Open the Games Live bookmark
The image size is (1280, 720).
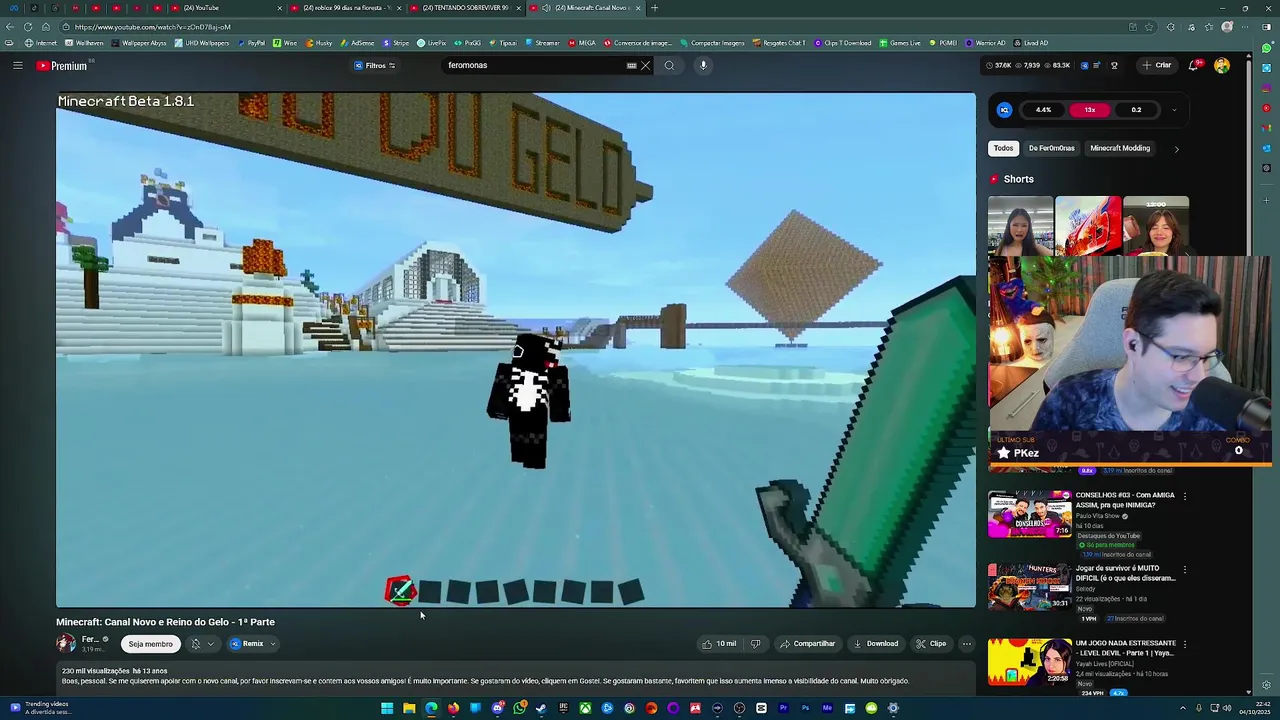pyautogui.click(x=900, y=43)
